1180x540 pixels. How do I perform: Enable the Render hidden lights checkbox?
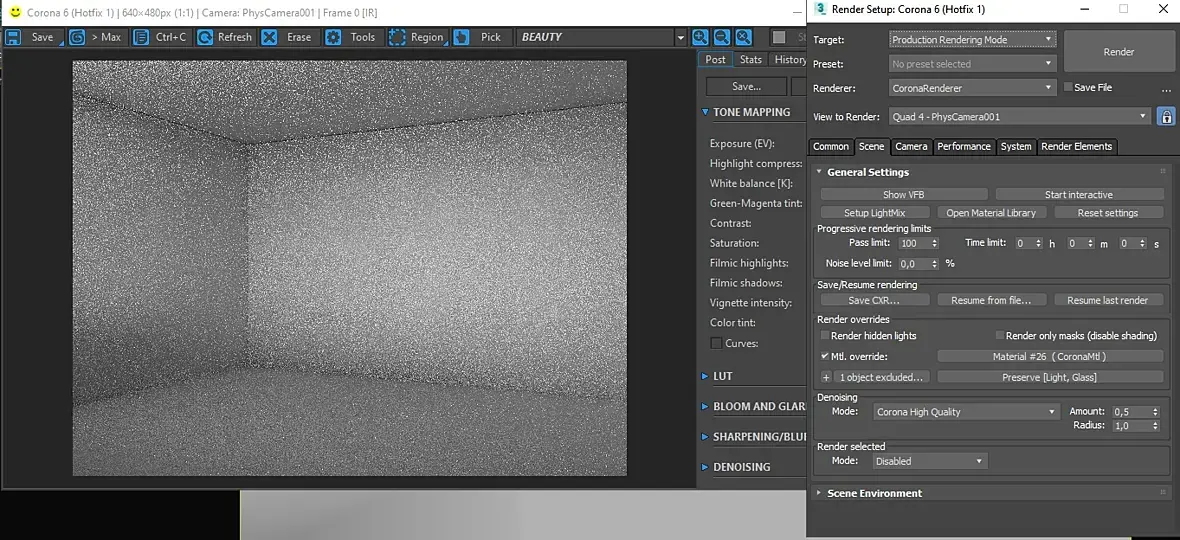(x=825, y=335)
